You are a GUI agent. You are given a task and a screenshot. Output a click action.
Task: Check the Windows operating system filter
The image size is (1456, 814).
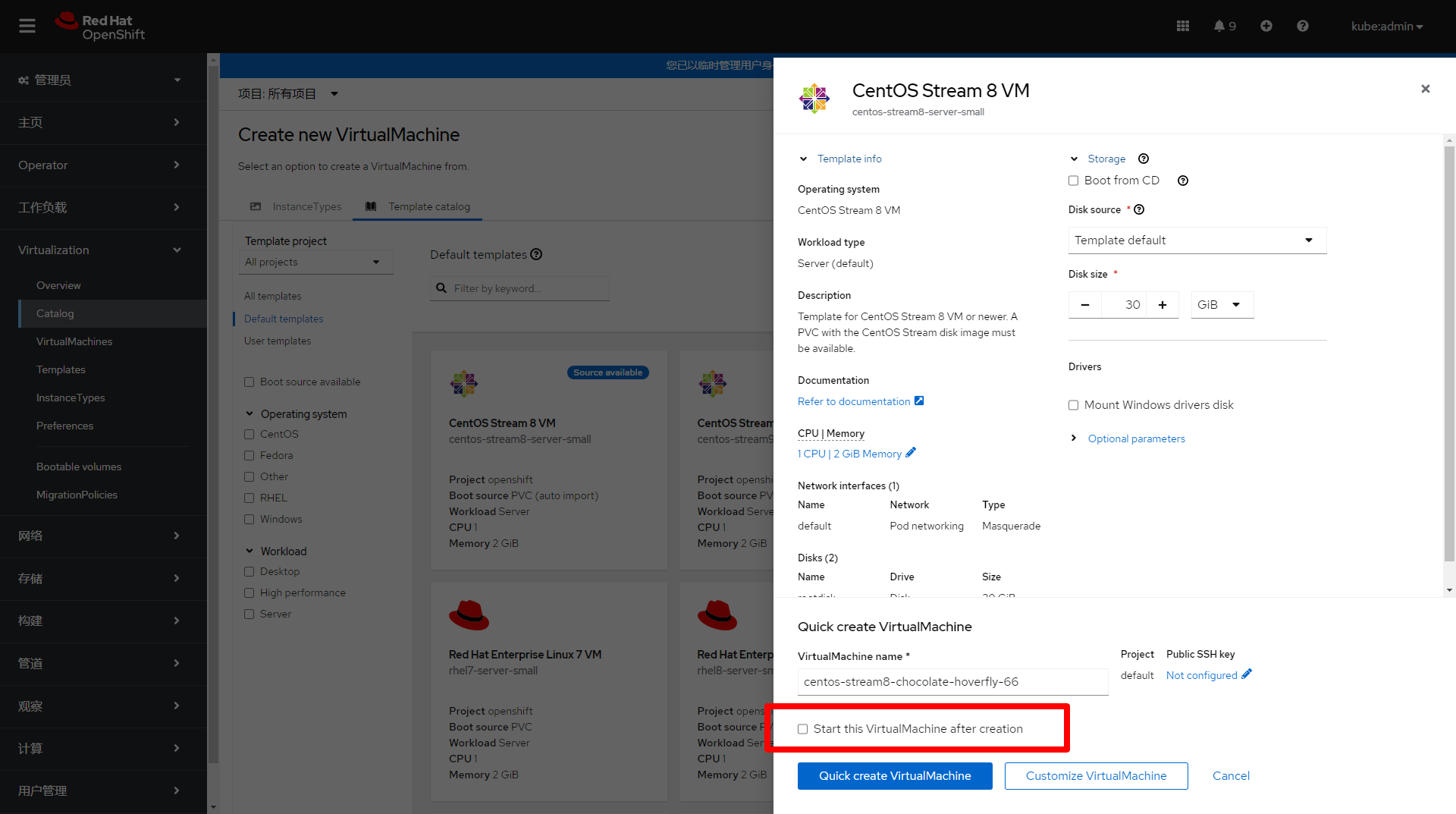(x=249, y=519)
